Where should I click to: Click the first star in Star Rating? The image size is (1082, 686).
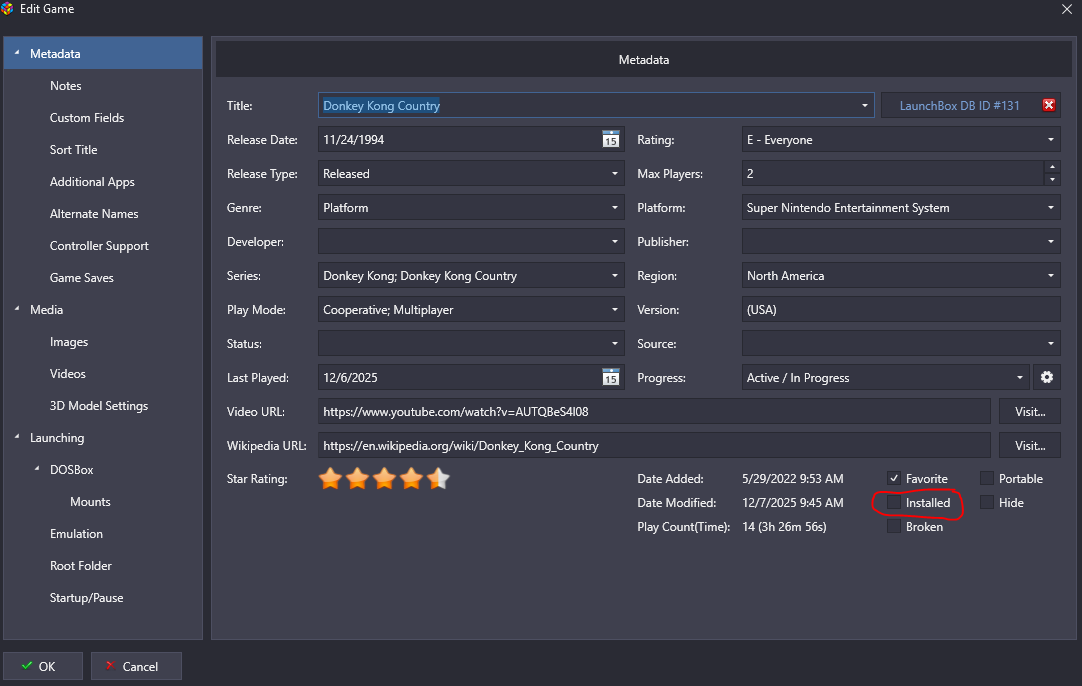(x=330, y=480)
